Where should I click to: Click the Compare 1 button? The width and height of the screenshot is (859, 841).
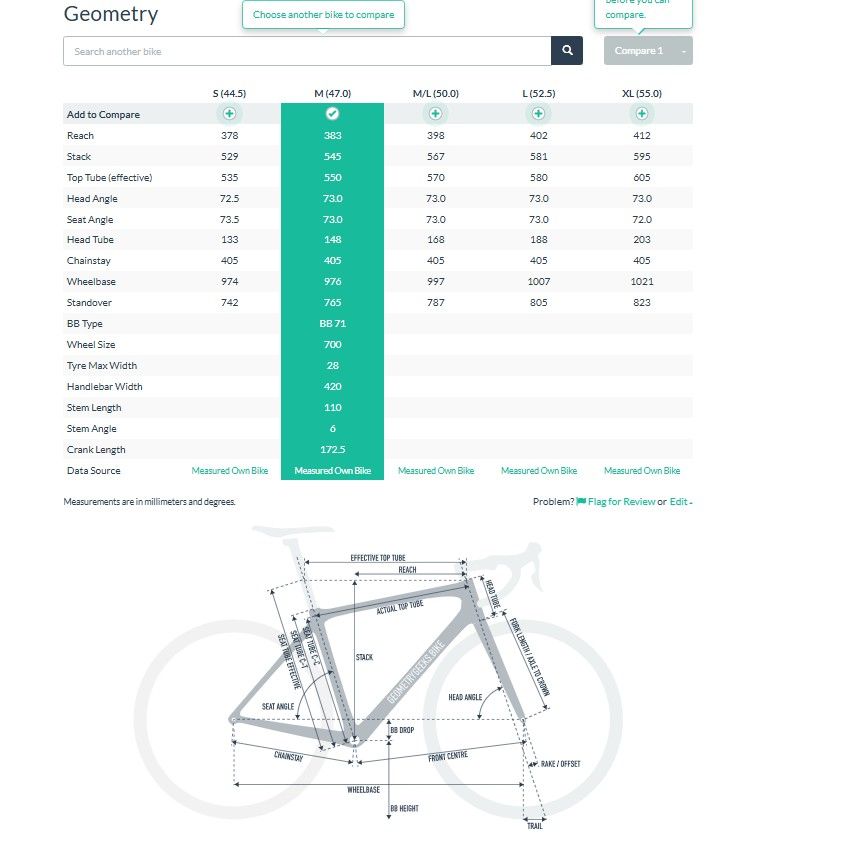pos(638,51)
